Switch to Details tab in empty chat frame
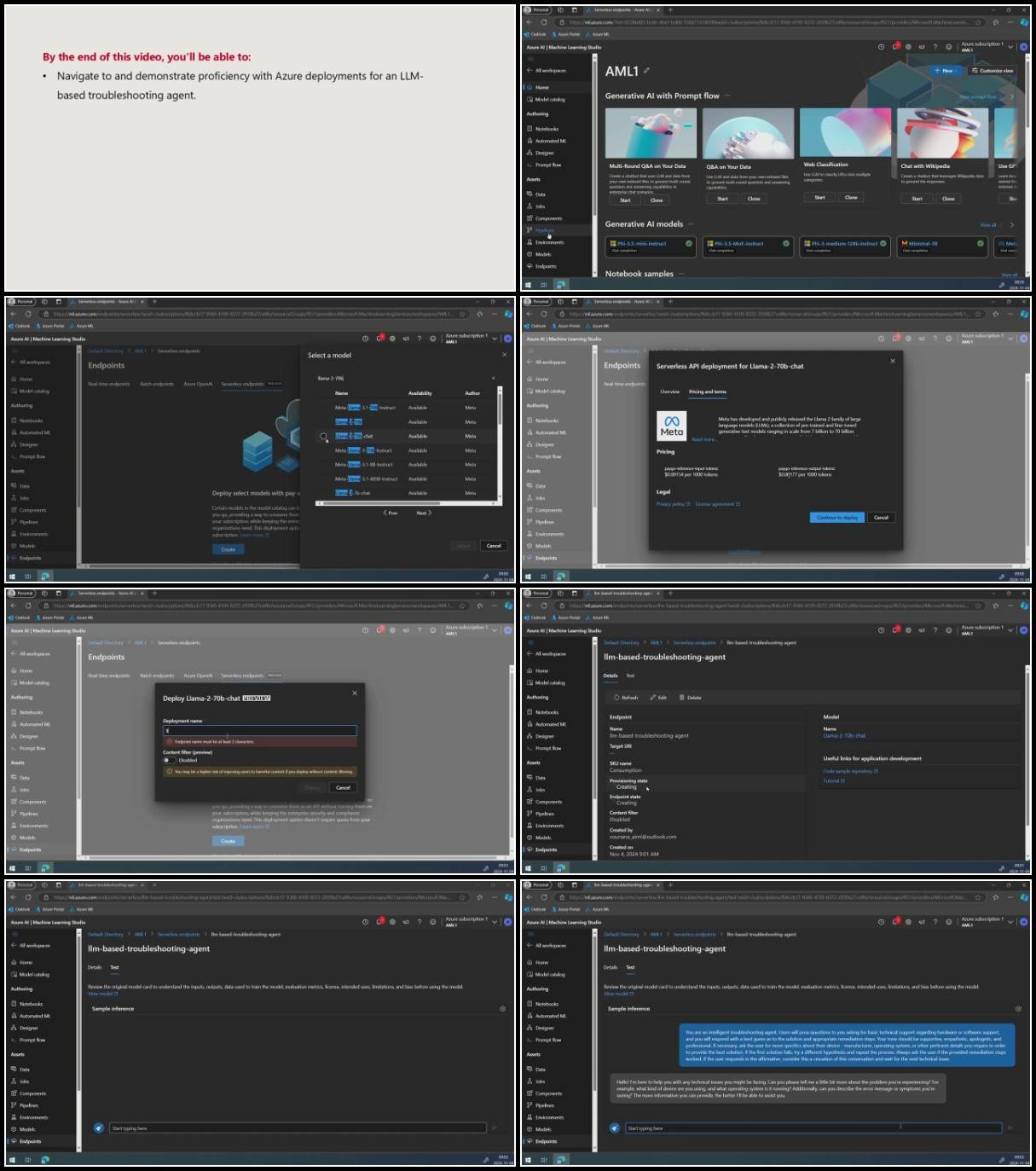The width and height of the screenshot is (1036, 1171). coord(95,967)
